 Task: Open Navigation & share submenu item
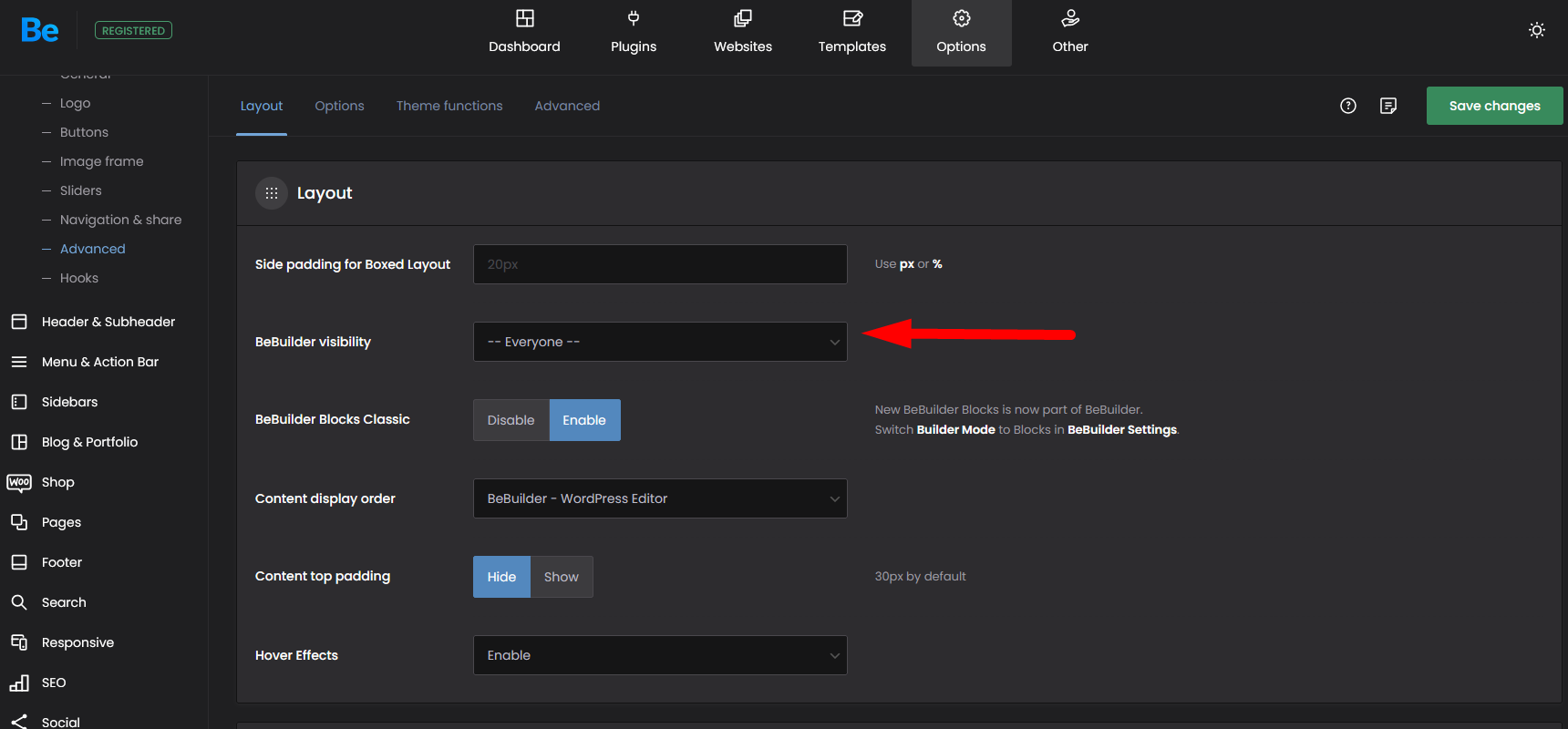[121, 220]
